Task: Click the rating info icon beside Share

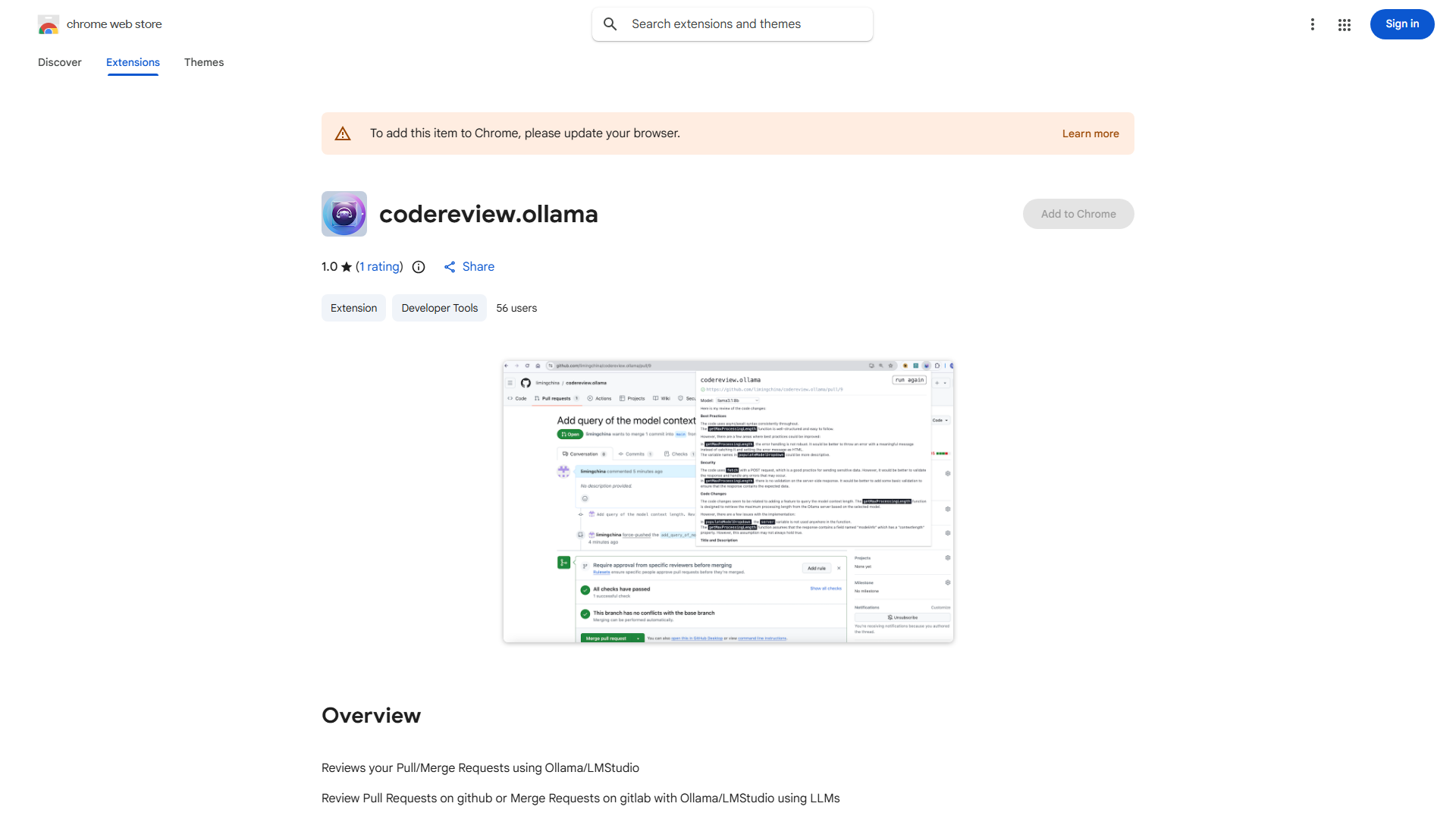Action: pyautogui.click(x=419, y=267)
